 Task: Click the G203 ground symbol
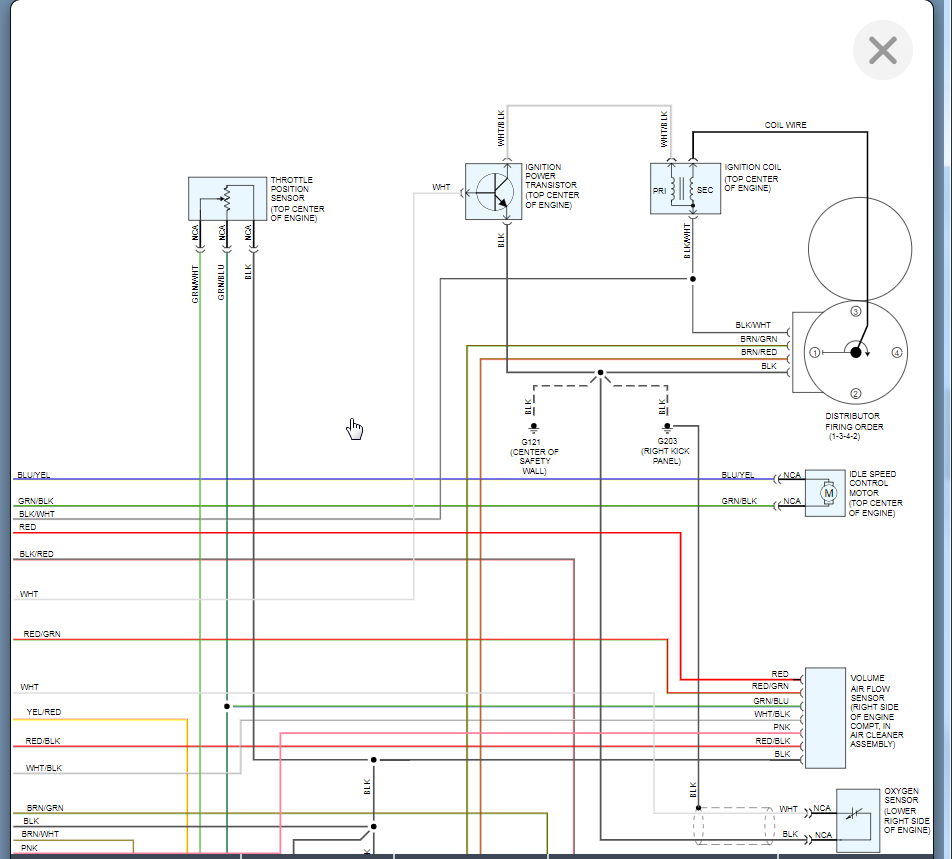(667, 427)
